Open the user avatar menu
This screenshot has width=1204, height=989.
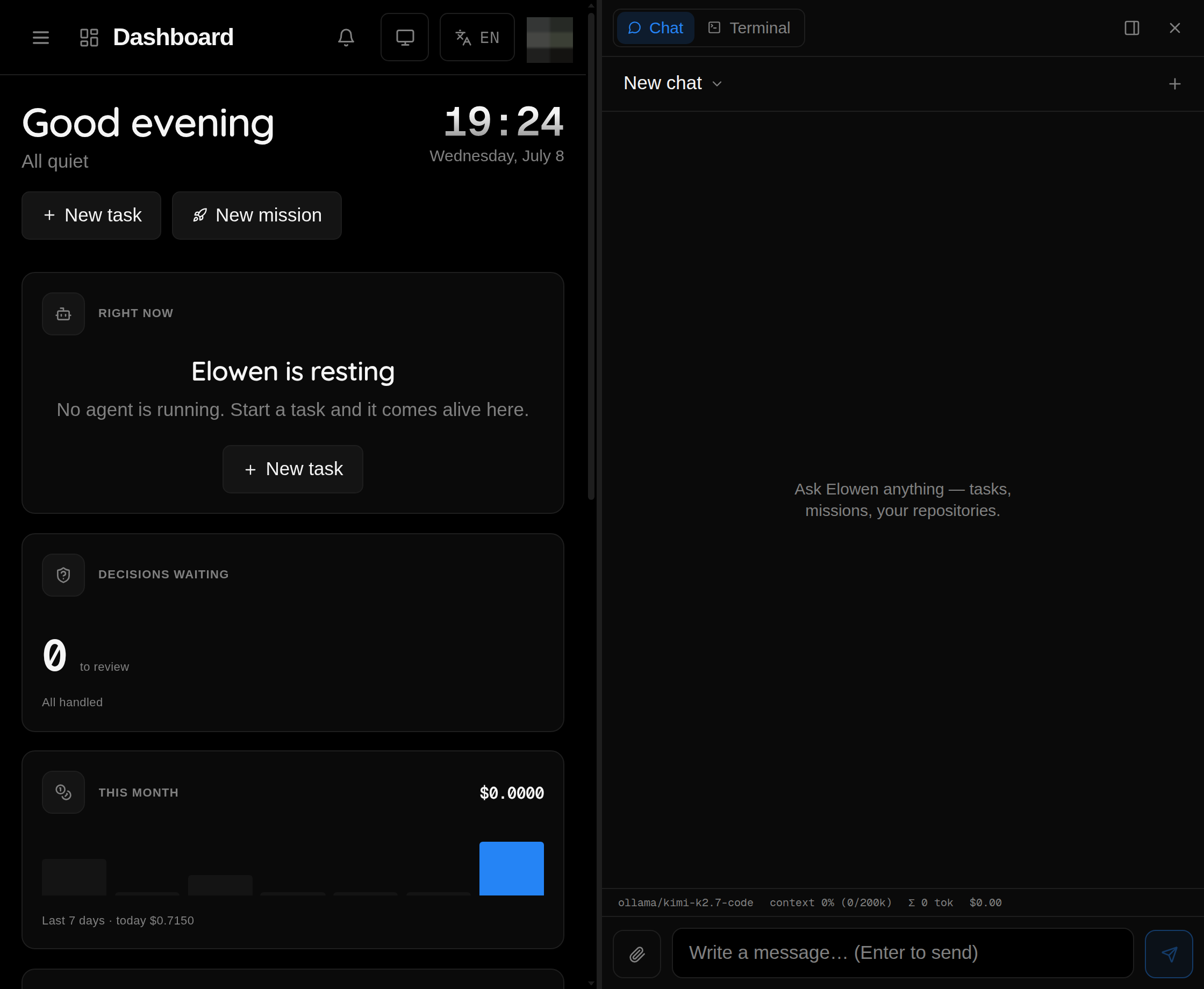coord(550,40)
